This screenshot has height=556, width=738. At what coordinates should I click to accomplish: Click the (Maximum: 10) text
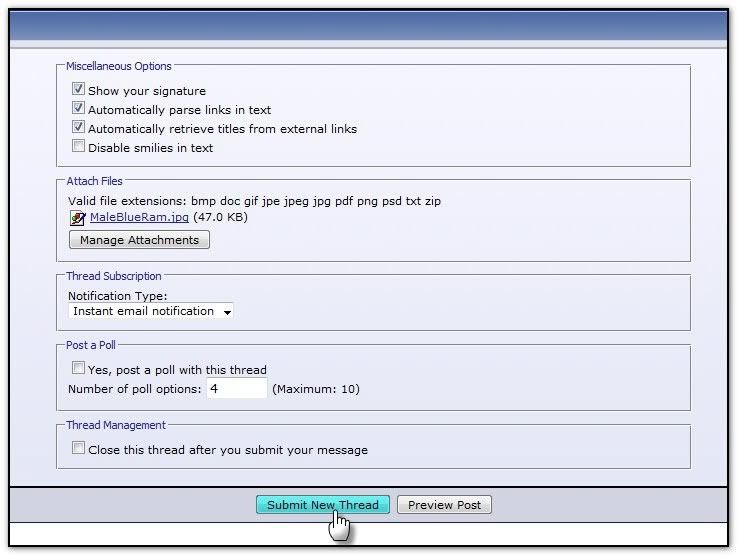(x=316, y=389)
